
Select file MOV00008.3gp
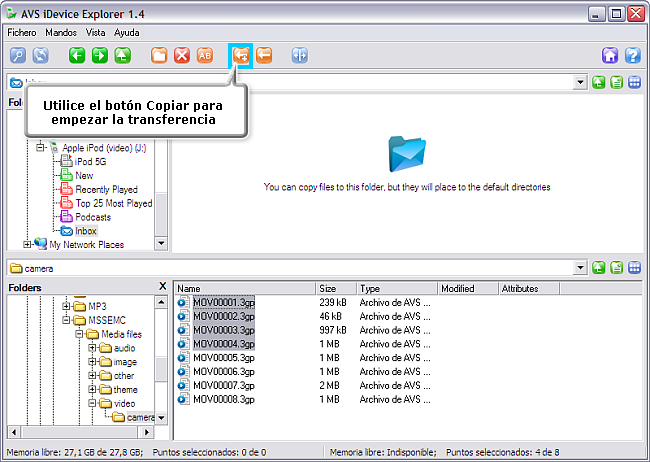coord(224,399)
